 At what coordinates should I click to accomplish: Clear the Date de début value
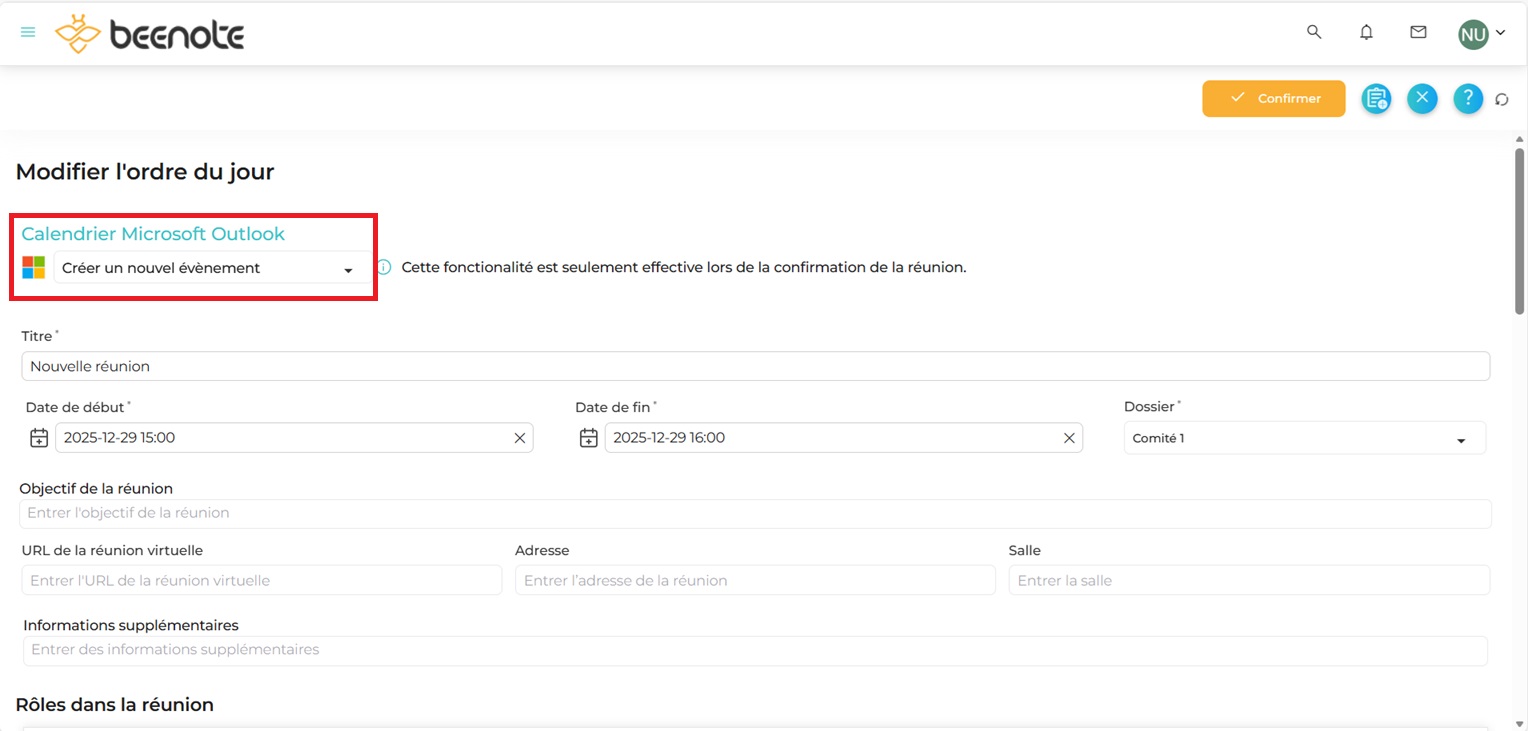point(519,438)
